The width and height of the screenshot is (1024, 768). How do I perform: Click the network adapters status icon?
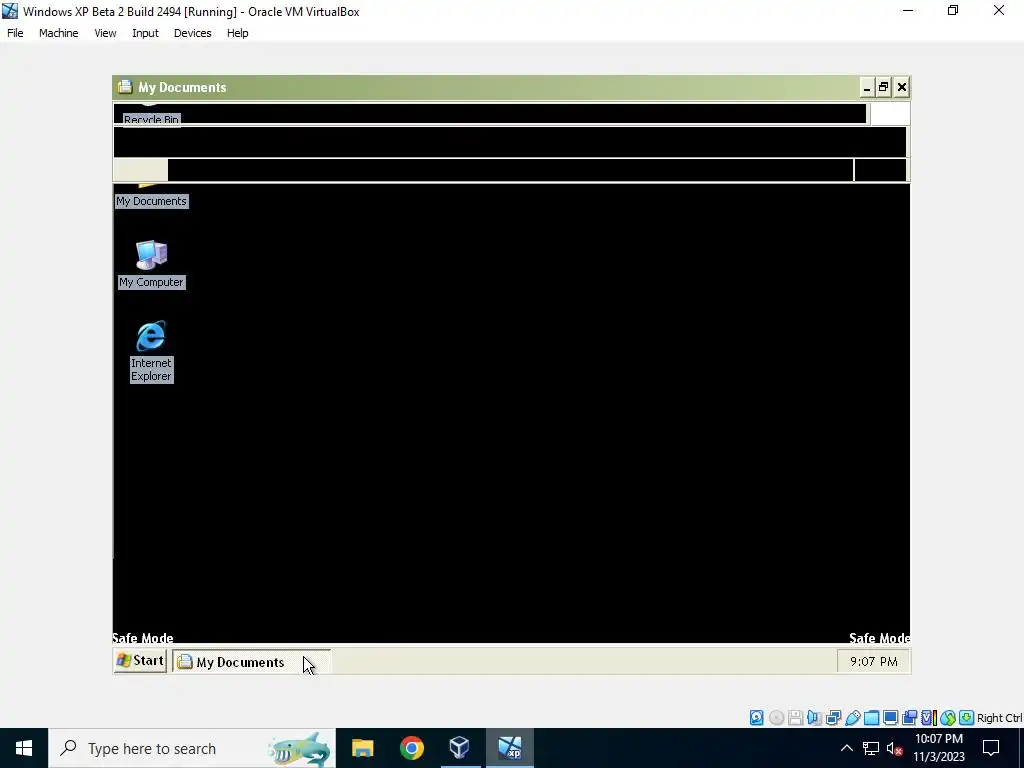click(x=833, y=718)
